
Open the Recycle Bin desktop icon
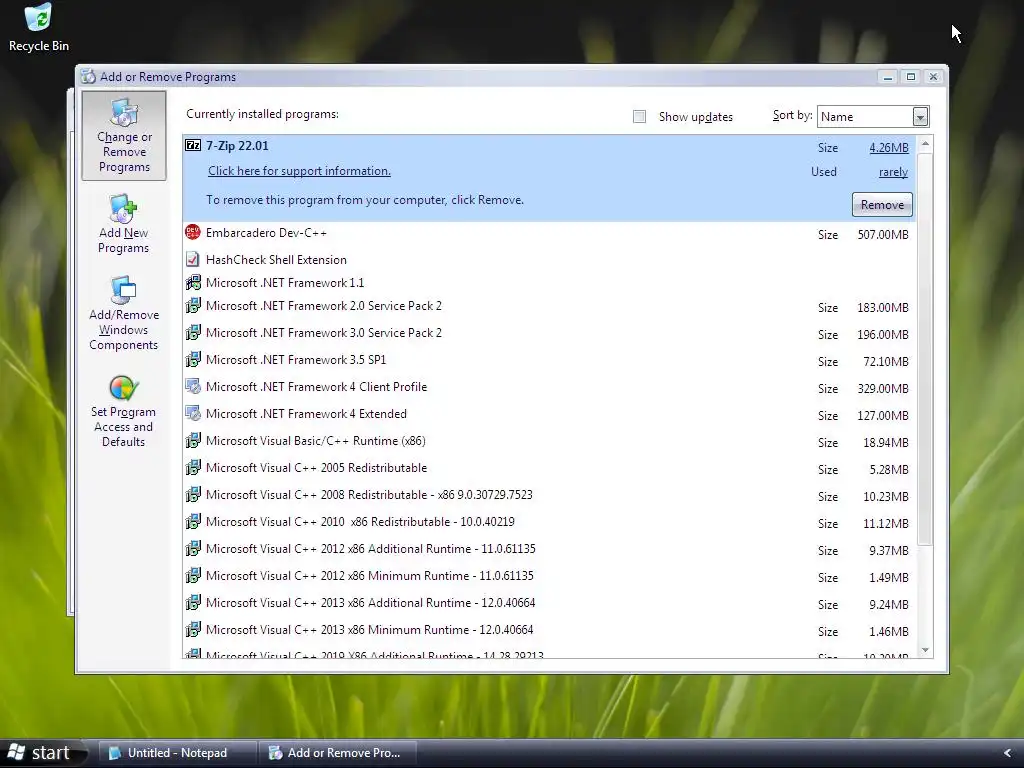[38, 27]
